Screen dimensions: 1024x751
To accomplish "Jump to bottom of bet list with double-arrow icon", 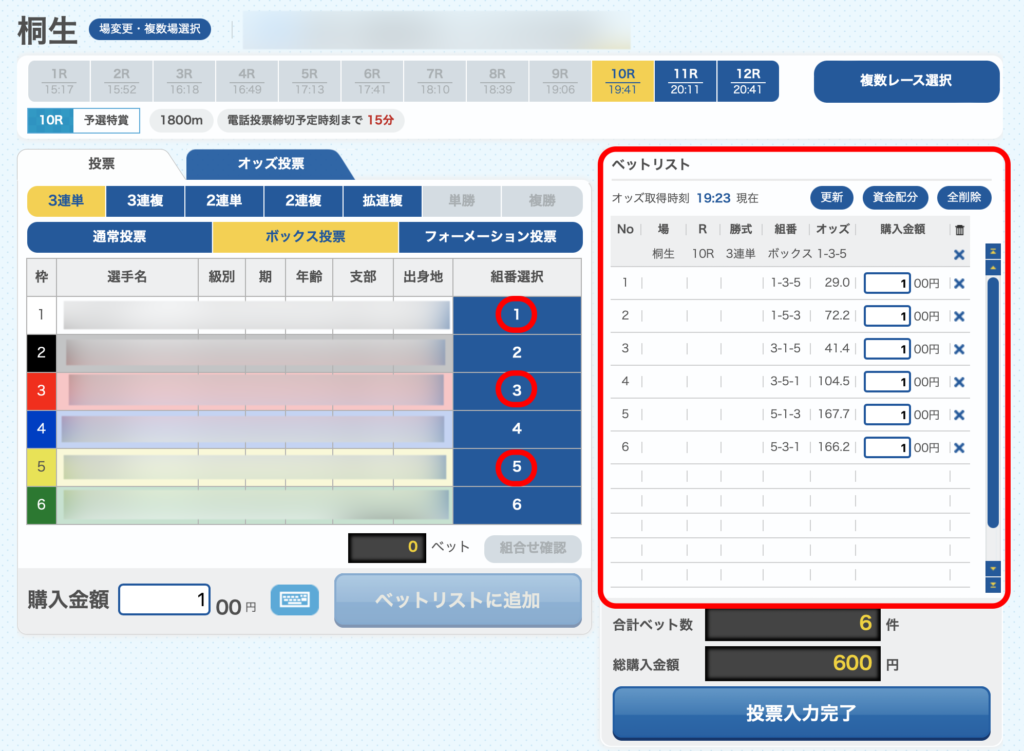I will click(993, 585).
